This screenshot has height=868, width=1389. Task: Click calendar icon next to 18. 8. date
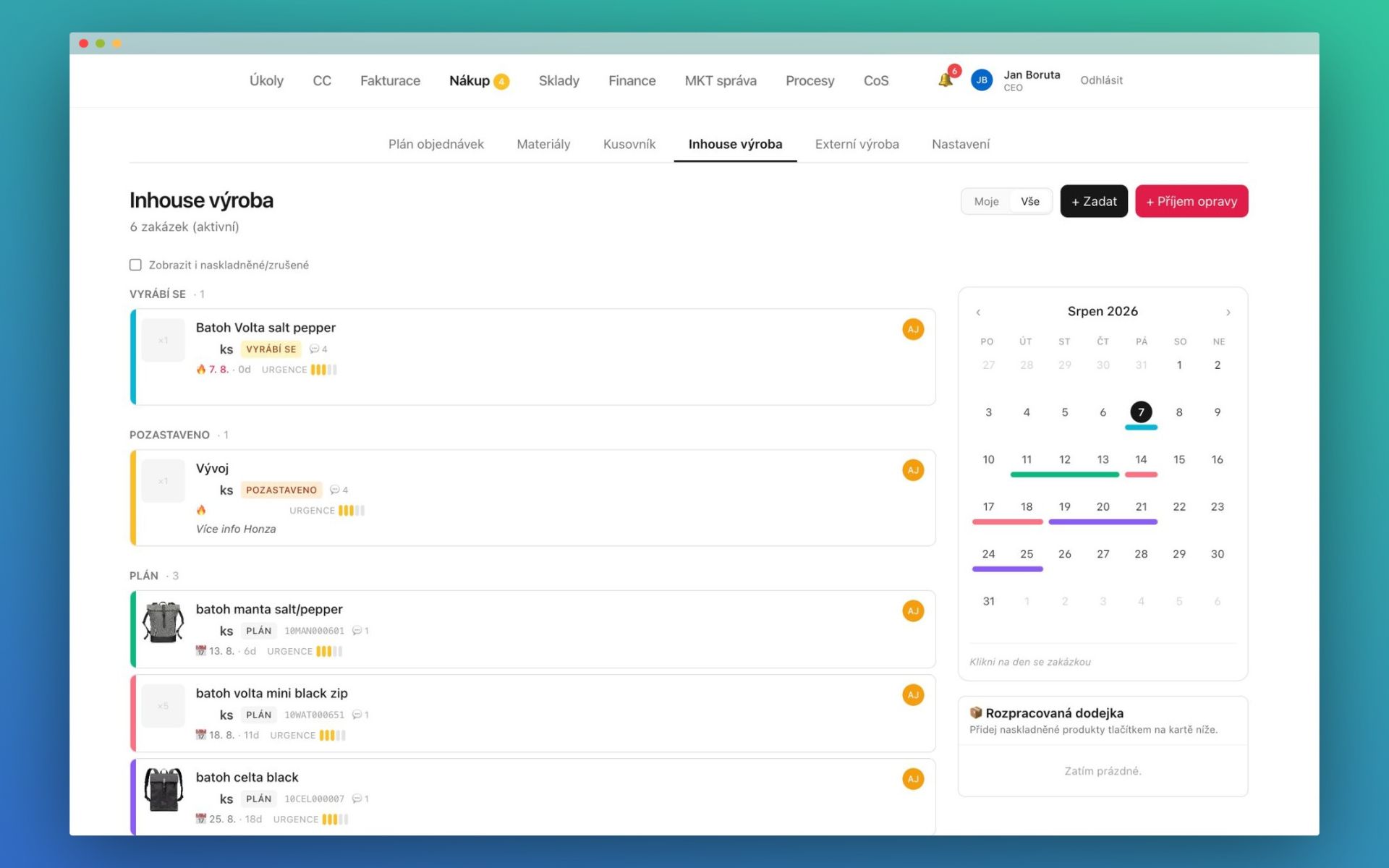[x=201, y=735]
